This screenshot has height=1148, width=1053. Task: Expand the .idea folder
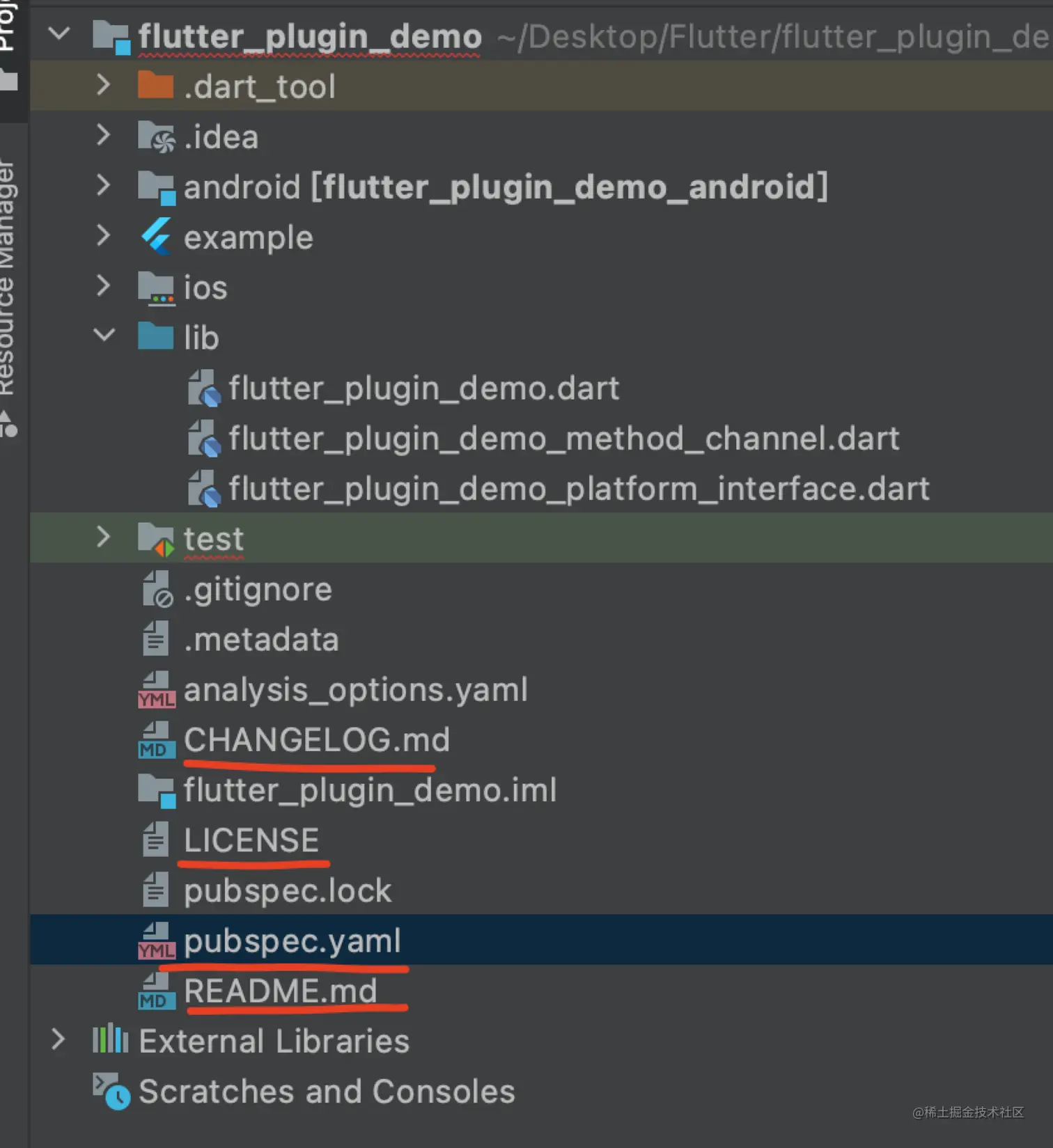[x=104, y=135]
